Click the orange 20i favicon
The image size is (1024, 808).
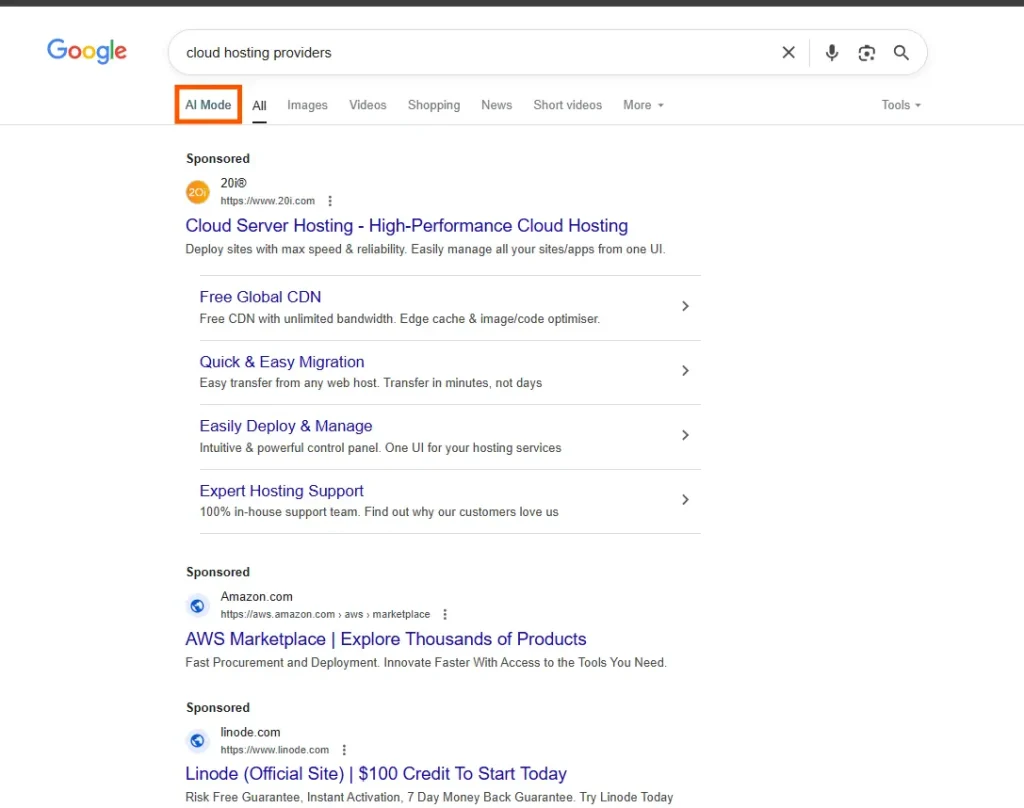[198, 192]
